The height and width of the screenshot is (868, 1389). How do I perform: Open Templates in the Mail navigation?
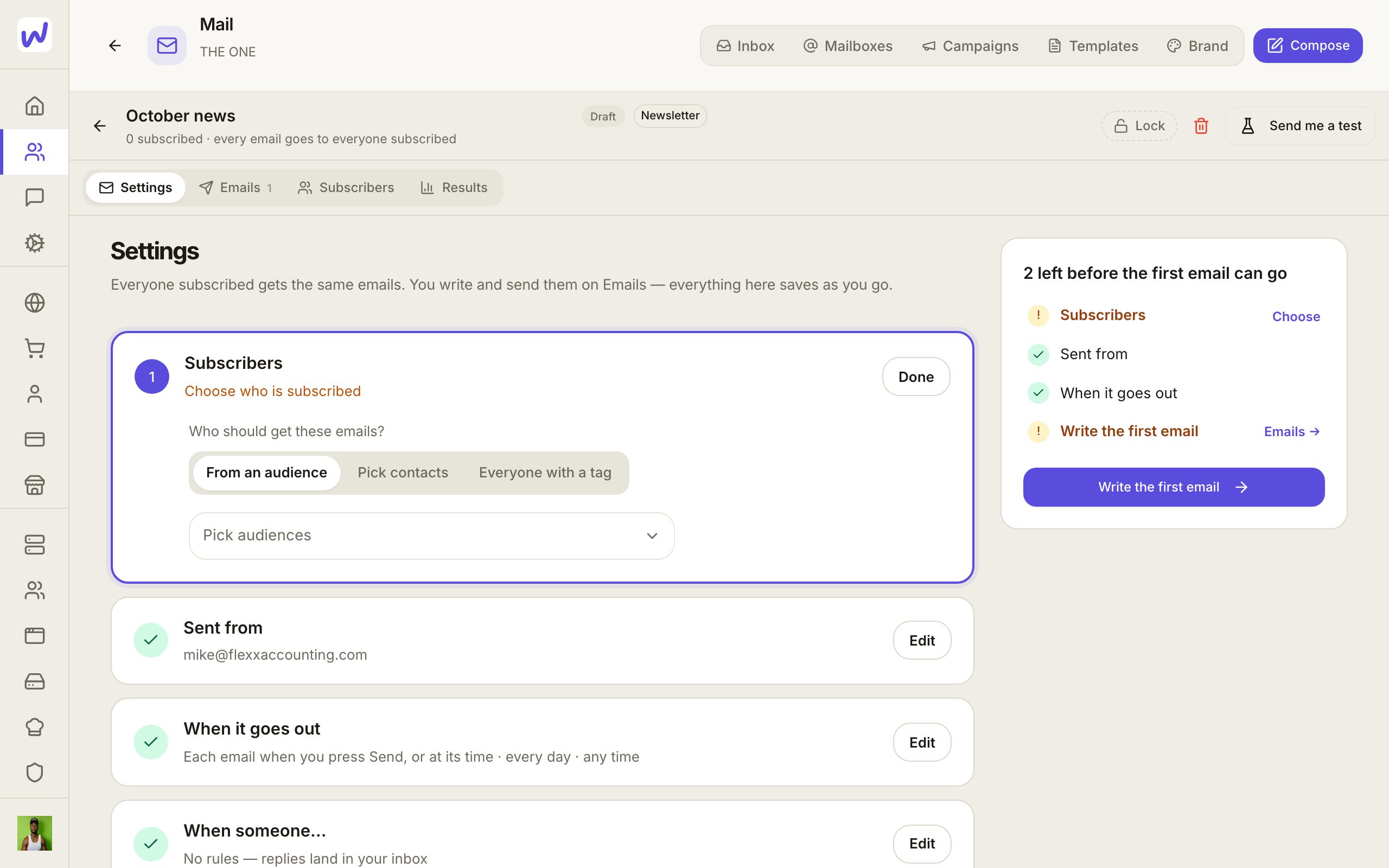[x=1093, y=46]
